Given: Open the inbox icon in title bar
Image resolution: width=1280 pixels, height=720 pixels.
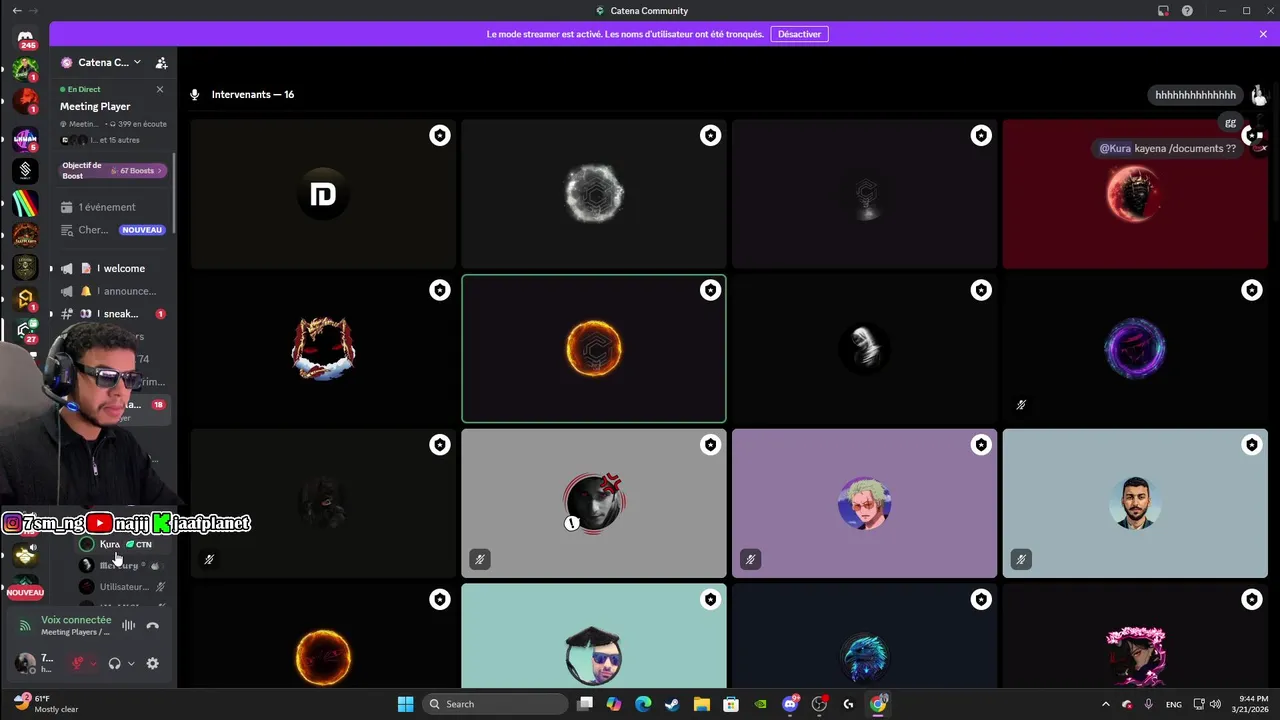Looking at the screenshot, I should coord(1163,11).
